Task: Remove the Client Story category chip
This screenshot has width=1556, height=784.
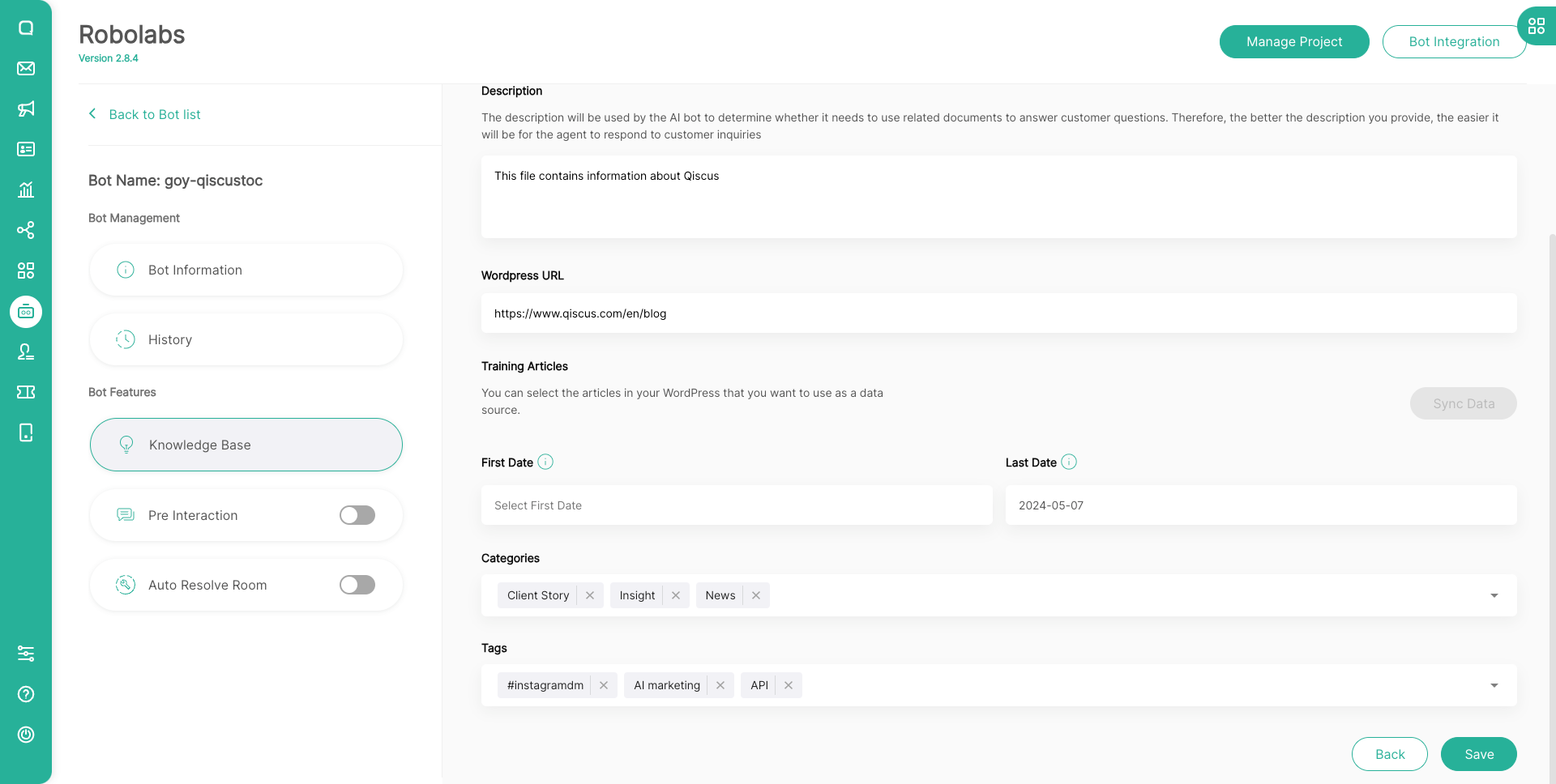Action: coord(590,595)
